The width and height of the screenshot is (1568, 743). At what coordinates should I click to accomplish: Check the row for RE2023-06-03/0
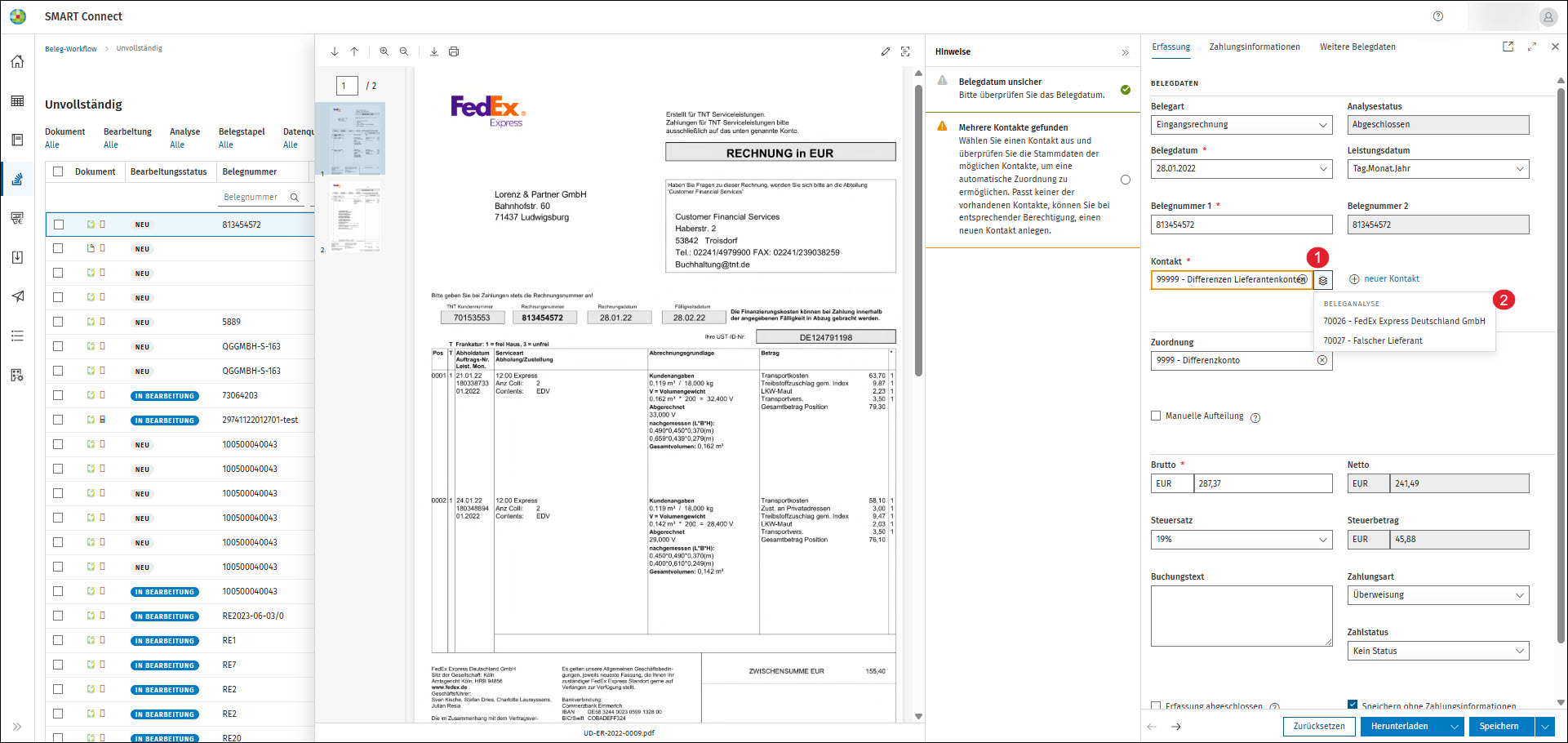[58, 616]
